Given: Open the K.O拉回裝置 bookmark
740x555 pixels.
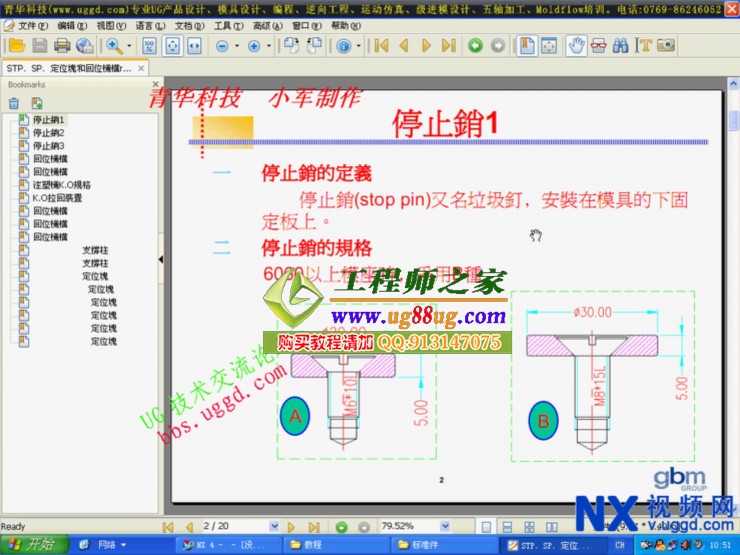Looking at the screenshot, I should coord(57,198).
